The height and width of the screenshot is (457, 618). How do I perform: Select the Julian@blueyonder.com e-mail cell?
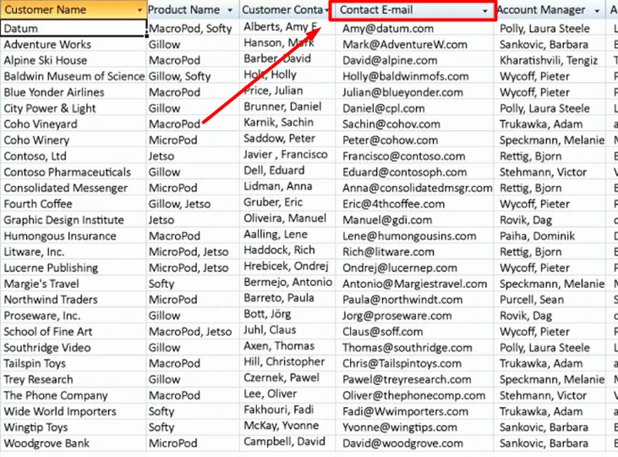point(415,92)
